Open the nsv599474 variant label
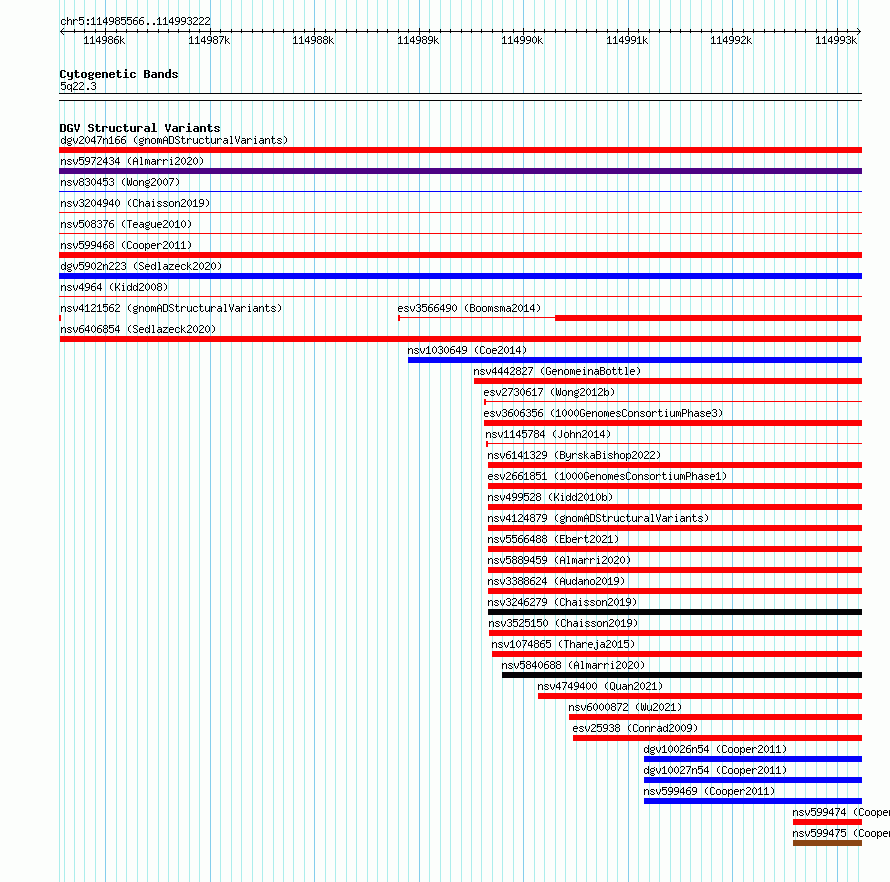Image resolution: width=890 pixels, height=882 pixels. pos(841,812)
